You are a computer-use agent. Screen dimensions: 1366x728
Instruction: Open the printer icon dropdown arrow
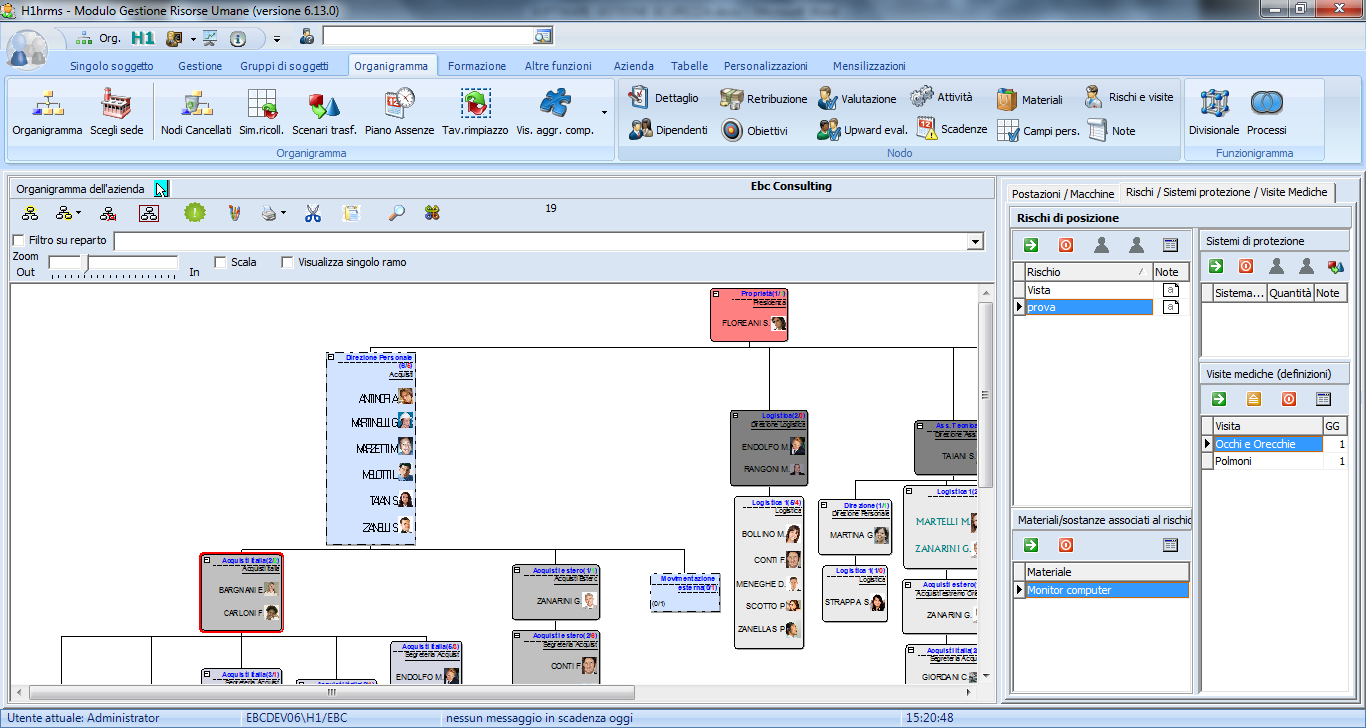click(284, 213)
